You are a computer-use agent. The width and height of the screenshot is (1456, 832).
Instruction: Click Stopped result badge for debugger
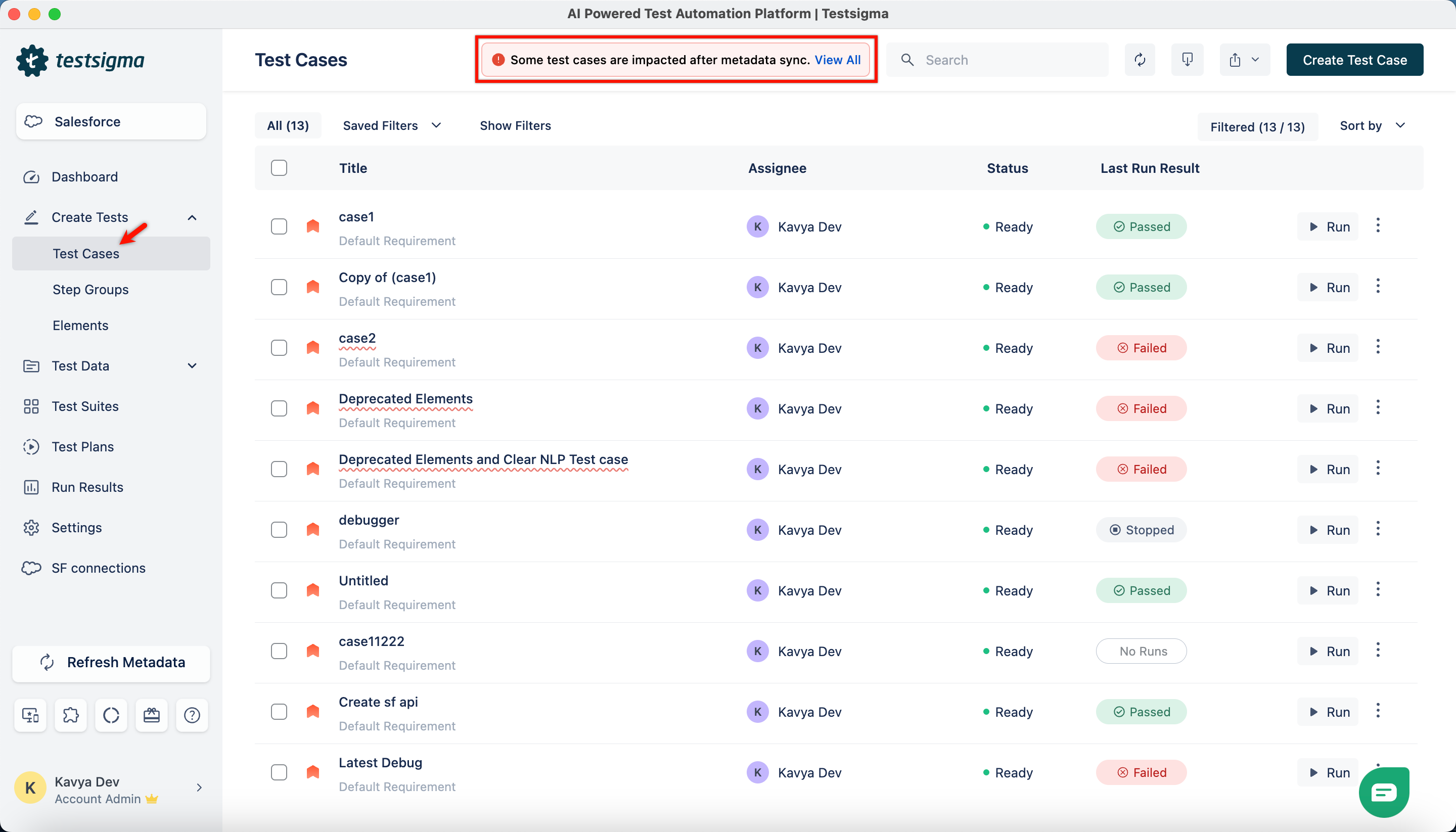click(1141, 530)
